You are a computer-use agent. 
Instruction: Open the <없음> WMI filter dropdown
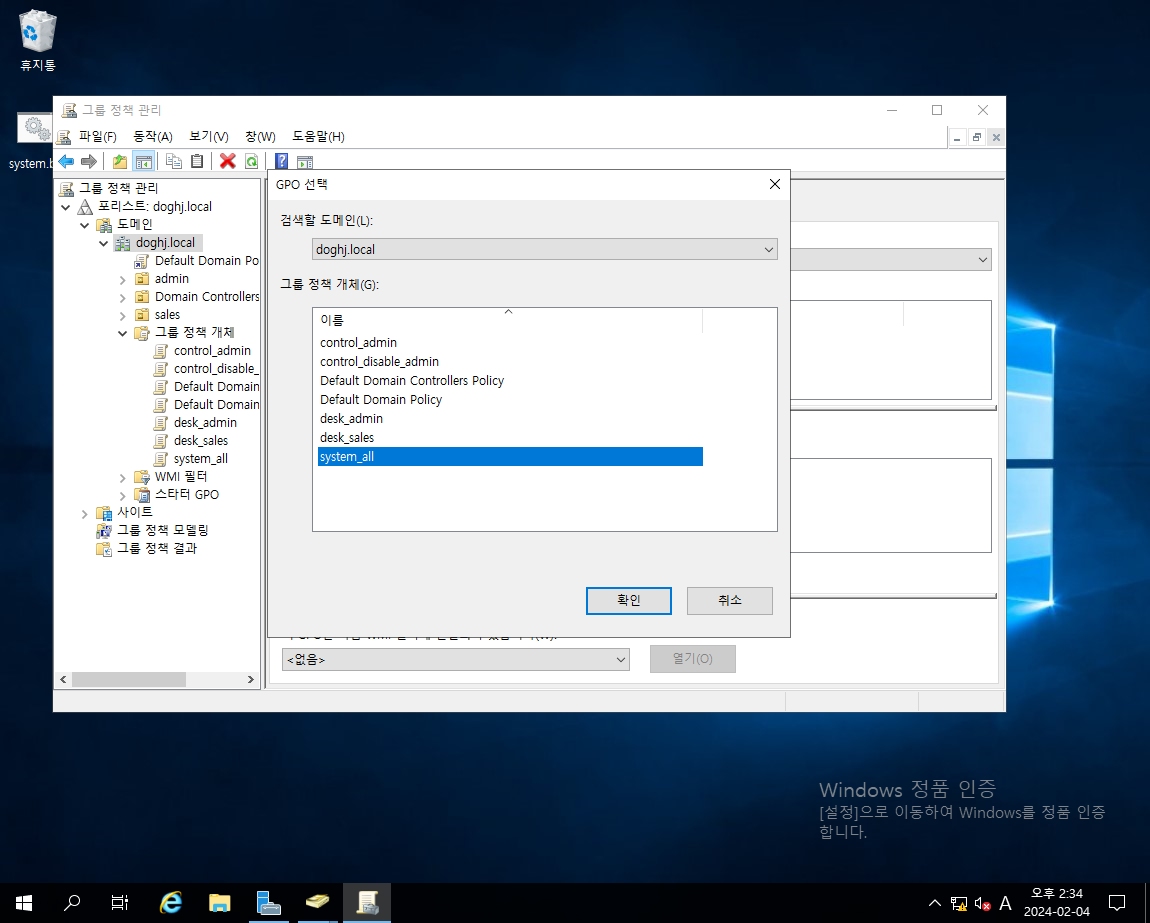pos(455,660)
